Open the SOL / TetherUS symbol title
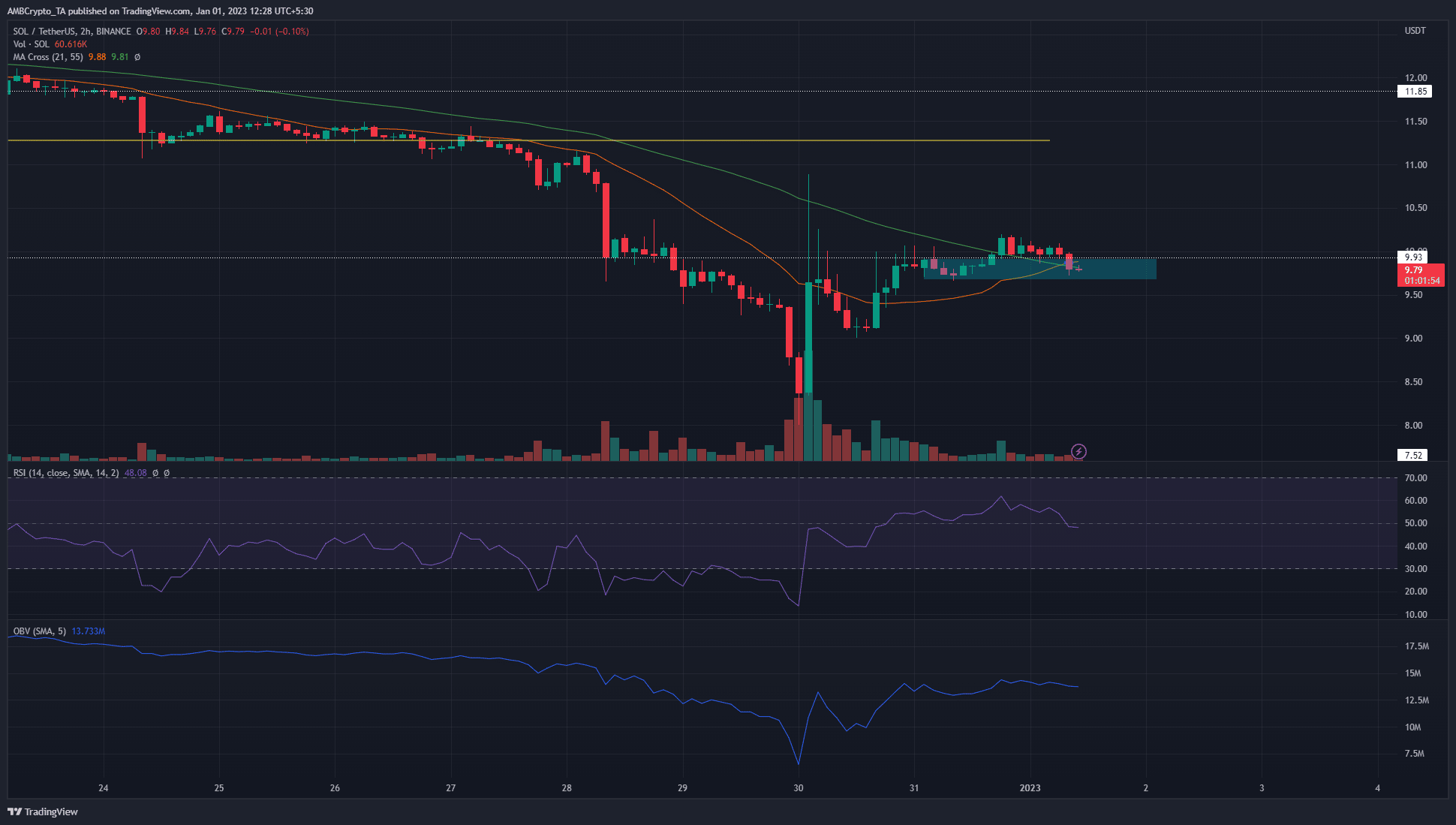Viewport: 1456px width, 825px height. tap(72, 32)
